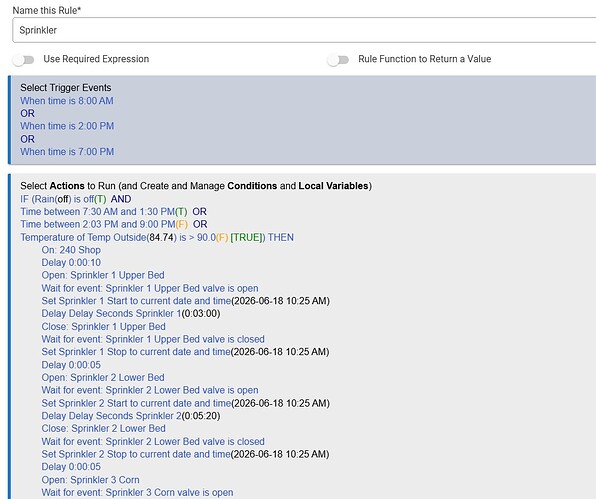Toggle Rule Function to Return a Value switch
This screenshot has width=596, height=499.
click(x=338, y=60)
